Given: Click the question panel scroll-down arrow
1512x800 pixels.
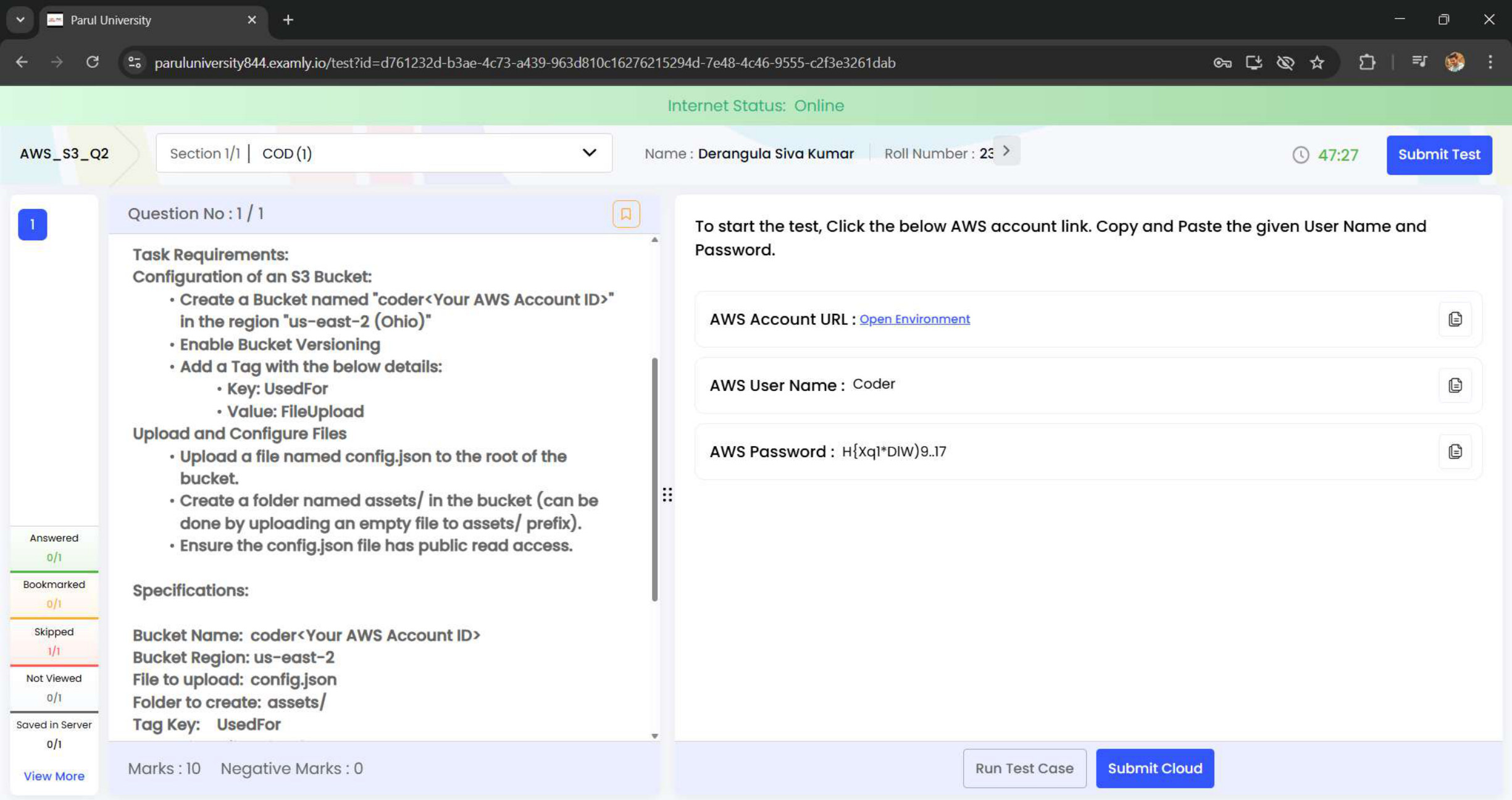Looking at the screenshot, I should 654,736.
